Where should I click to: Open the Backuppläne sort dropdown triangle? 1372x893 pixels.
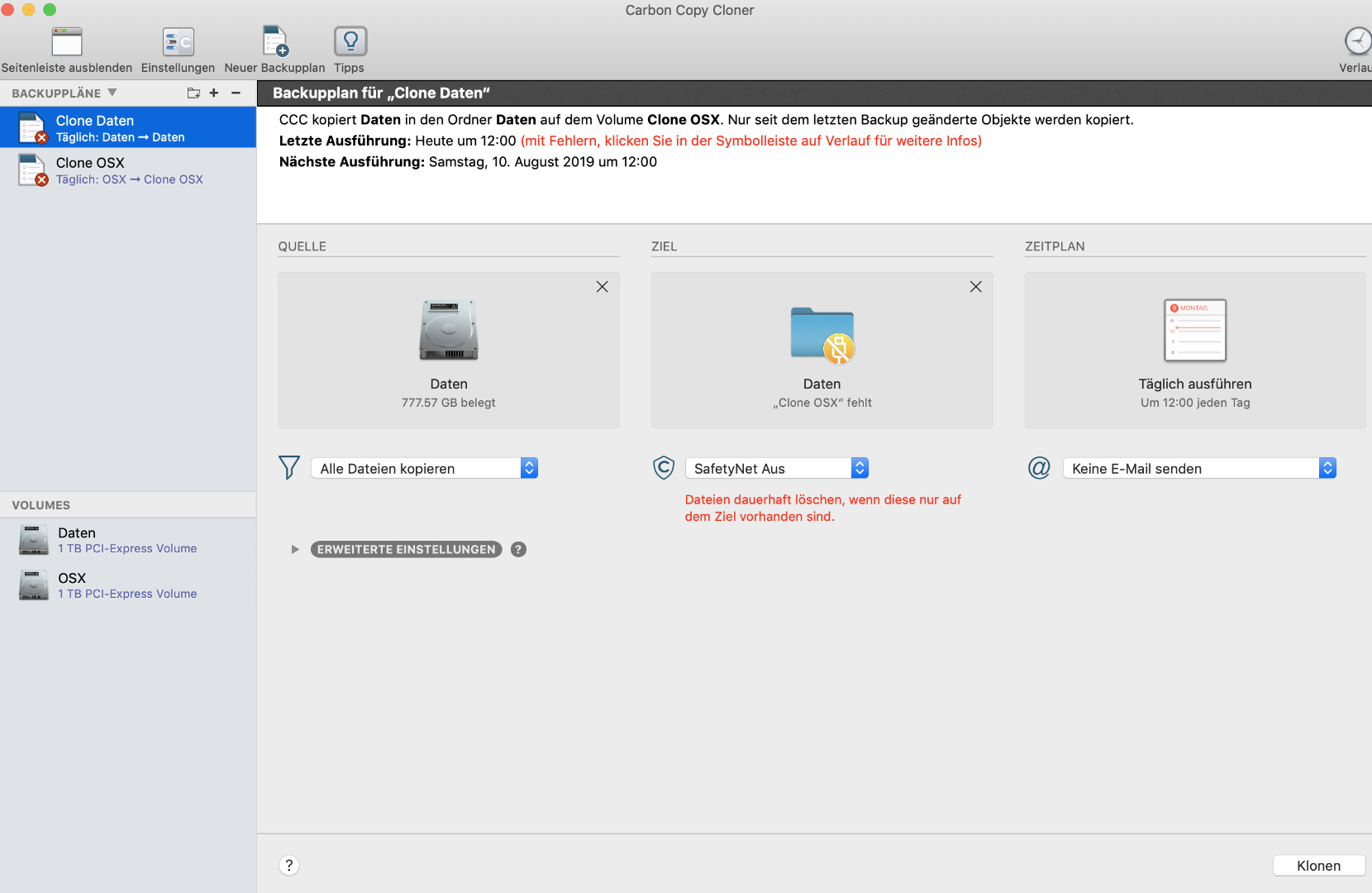(x=112, y=93)
